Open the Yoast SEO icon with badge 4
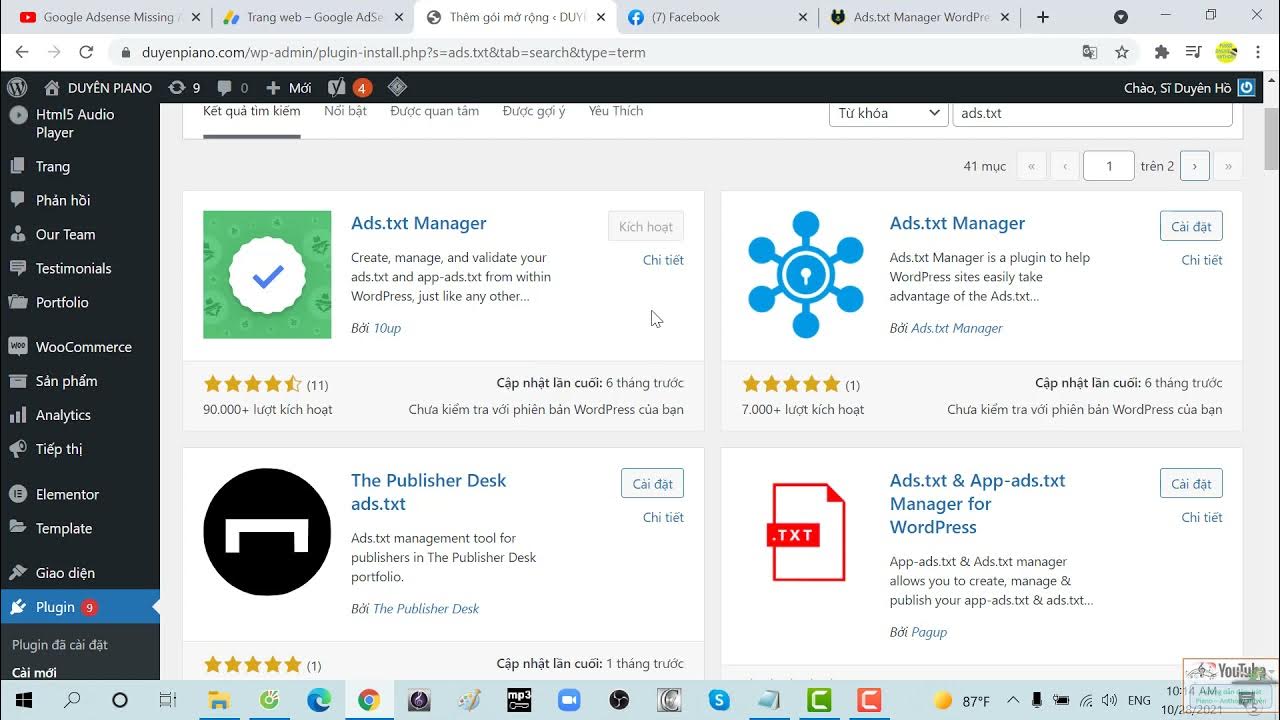Viewport: 1280px width, 720px height. pyautogui.click(x=349, y=88)
